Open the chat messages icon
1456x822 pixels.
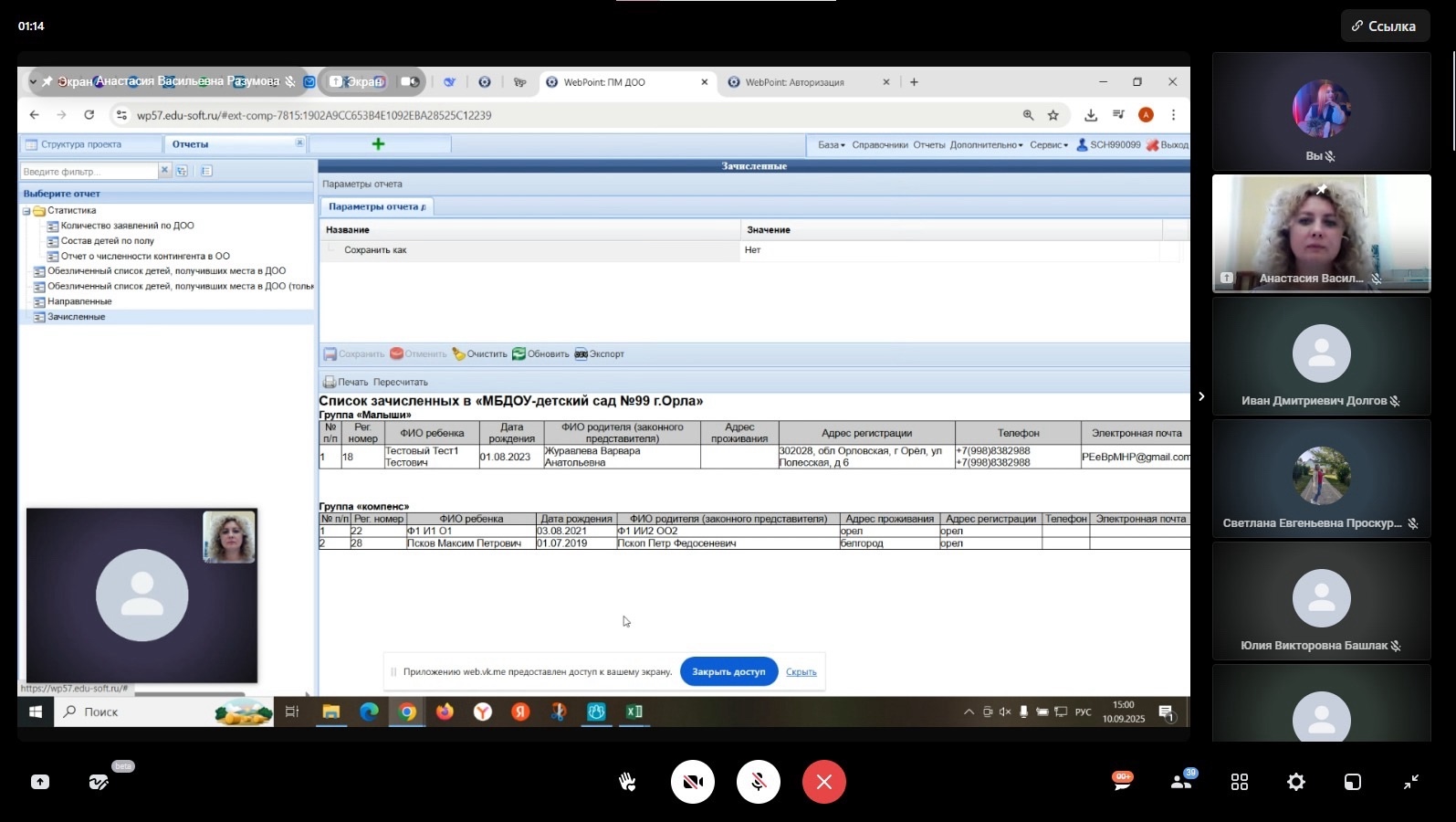pos(1122,781)
